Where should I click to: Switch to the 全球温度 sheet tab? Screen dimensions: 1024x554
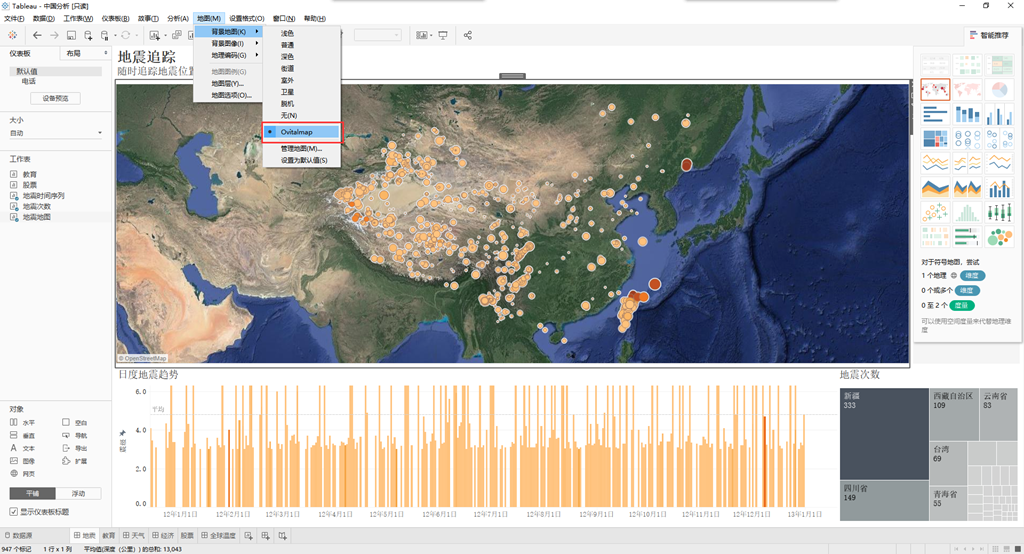click(x=218, y=536)
